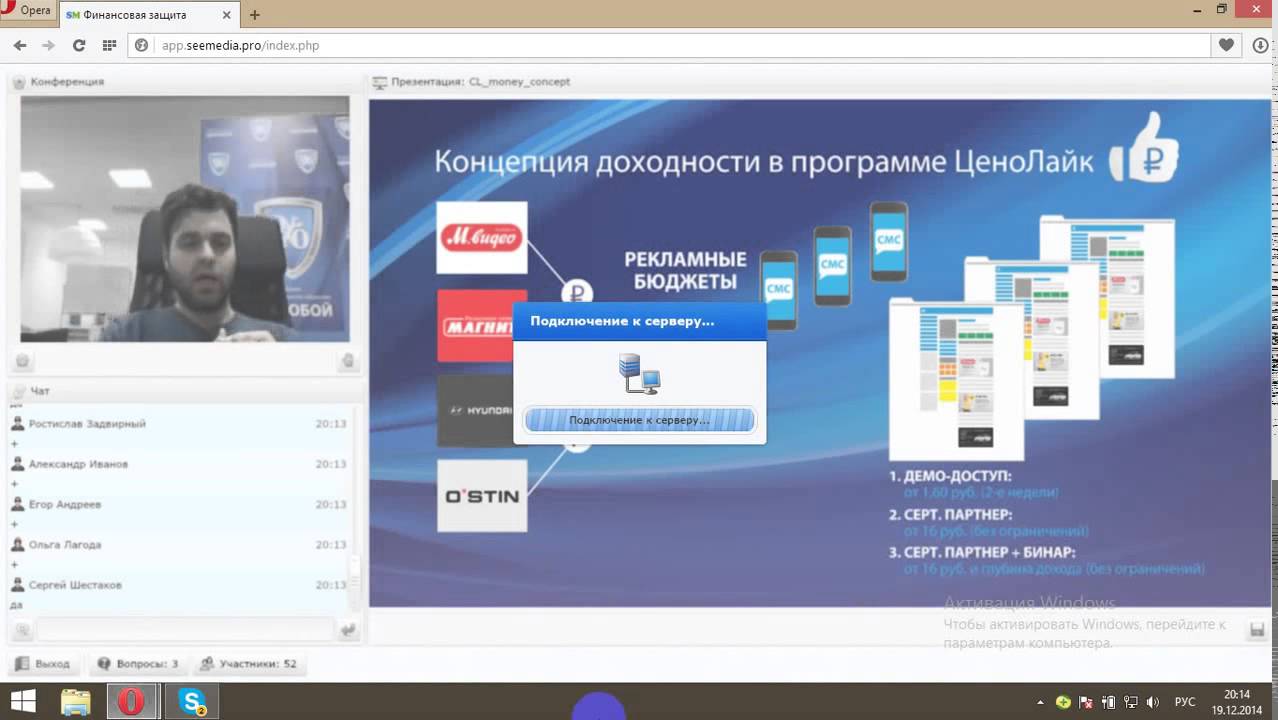Click the save disk icon under presentation
The image size is (1278, 720).
[x=1258, y=629]
